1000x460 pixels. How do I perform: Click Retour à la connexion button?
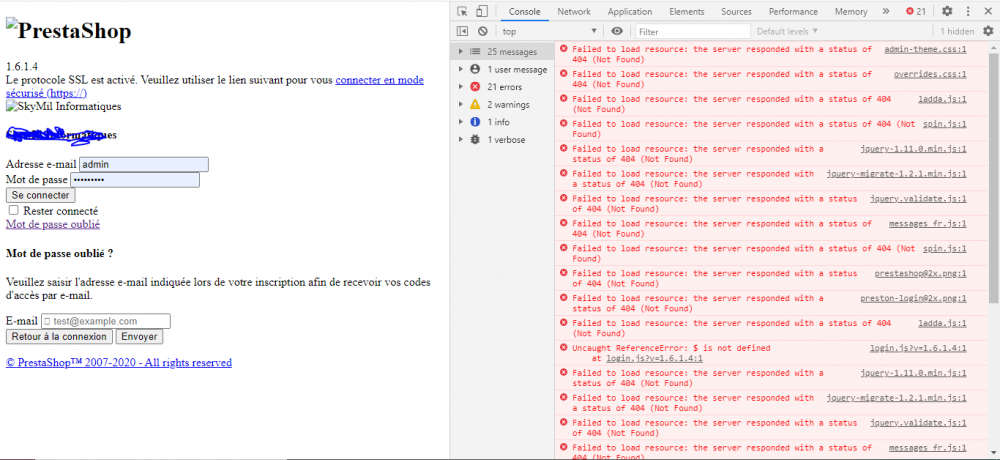pos(59,337)
